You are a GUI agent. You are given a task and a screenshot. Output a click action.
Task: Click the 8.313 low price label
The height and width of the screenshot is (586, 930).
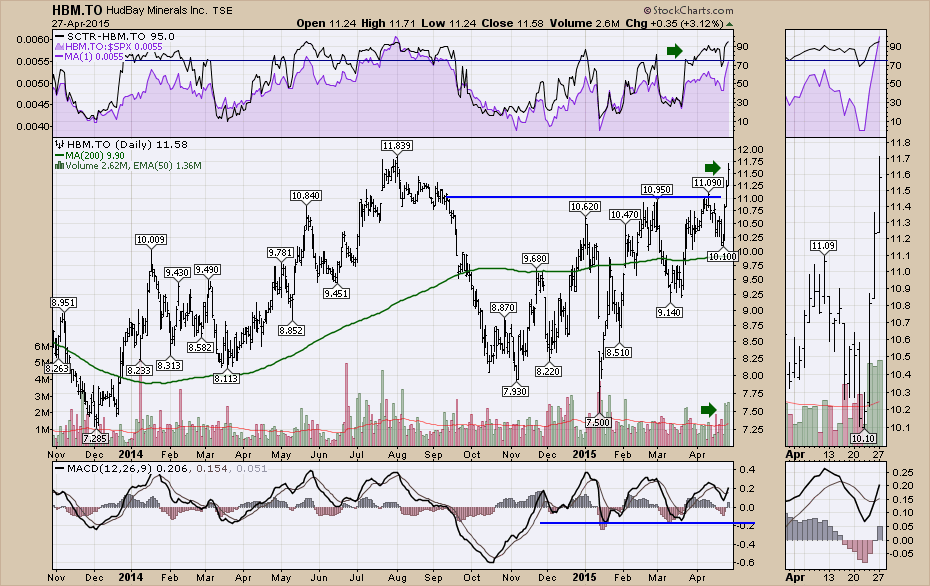click(x=169, y=365)
